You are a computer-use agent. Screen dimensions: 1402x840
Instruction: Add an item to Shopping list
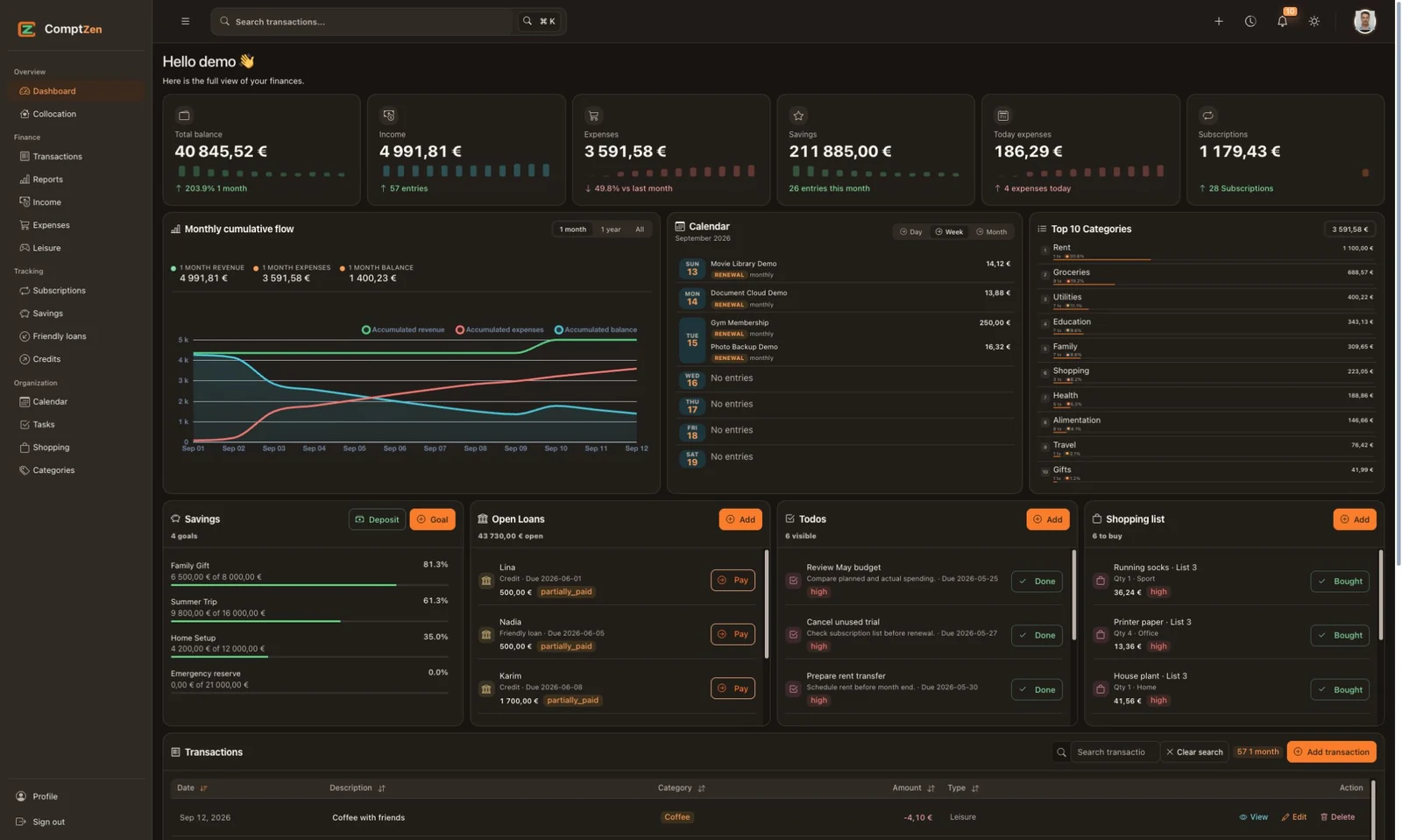(1355, 519)
